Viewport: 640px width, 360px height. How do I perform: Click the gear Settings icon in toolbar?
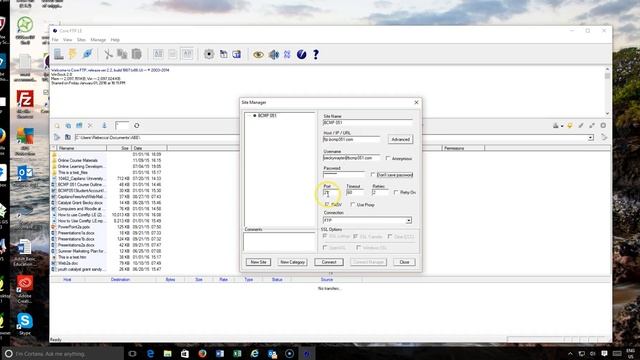click(209, 54)
